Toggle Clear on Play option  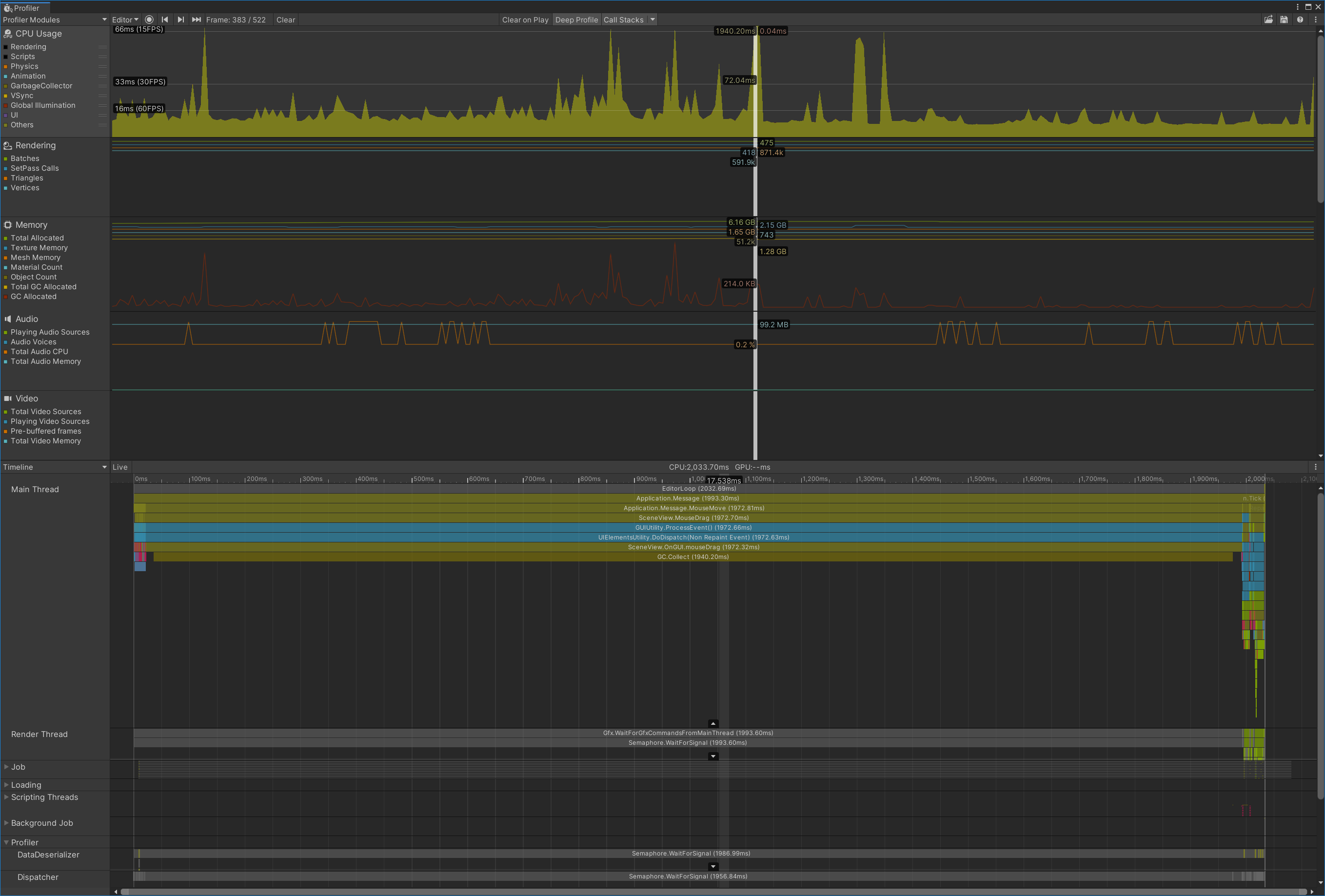[x=525, y=20]
